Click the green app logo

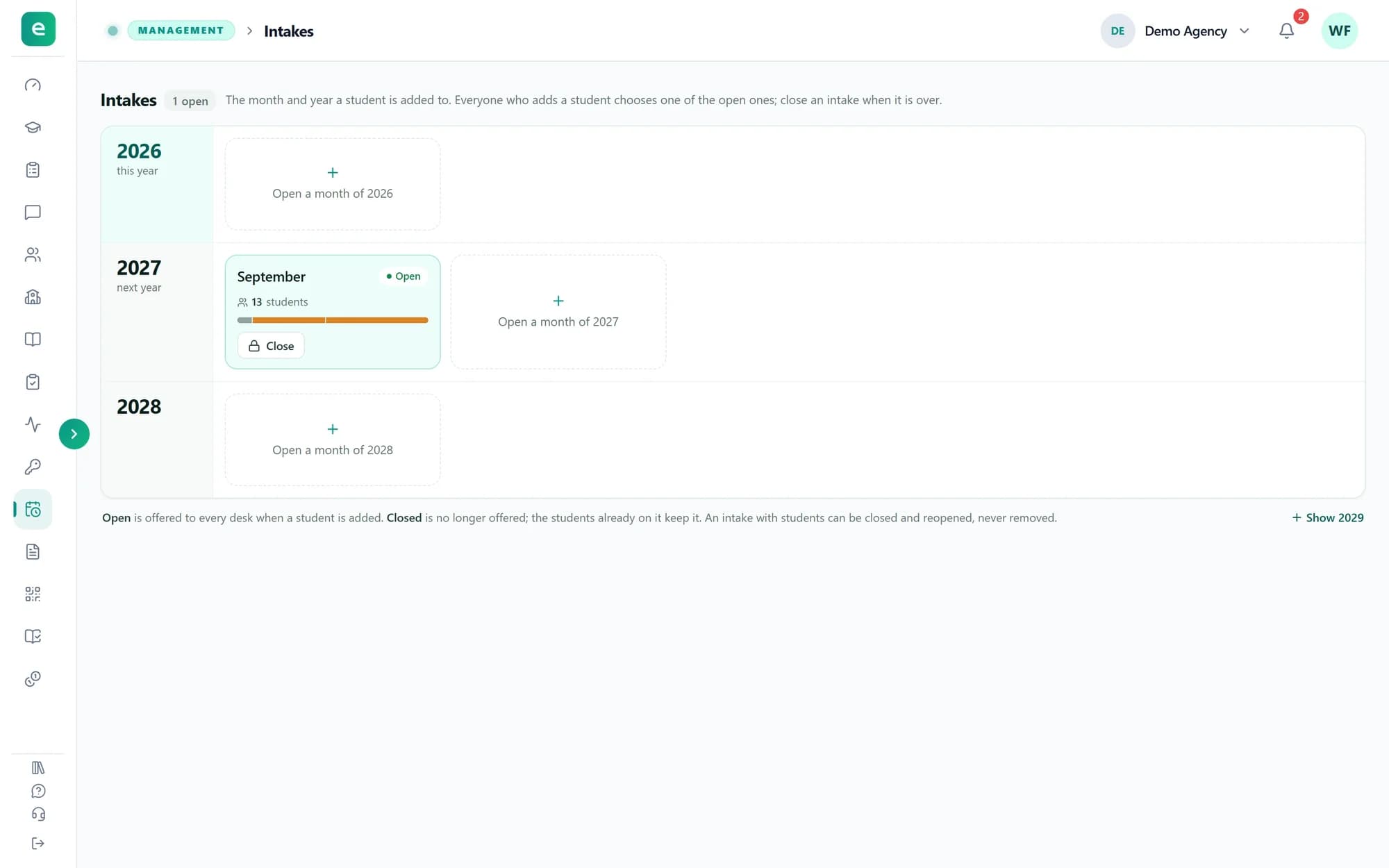pyautogui.click(x=38, y=29)
